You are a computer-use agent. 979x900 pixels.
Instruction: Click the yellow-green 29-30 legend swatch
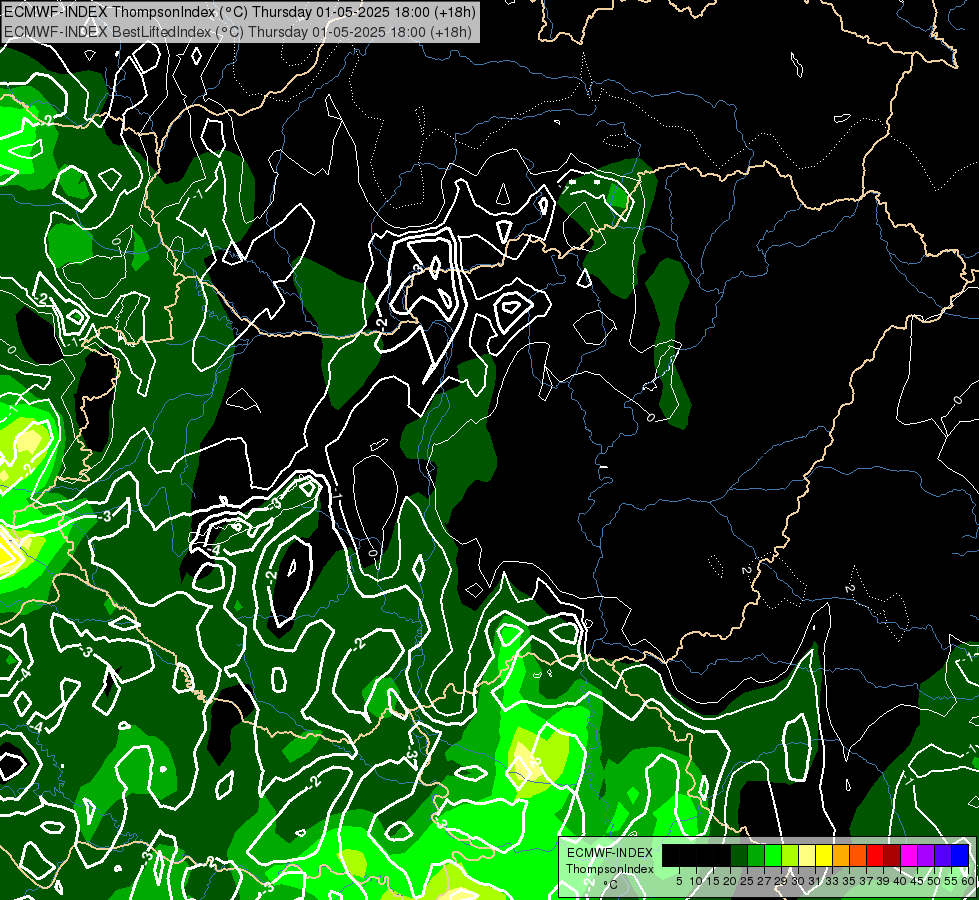tap(790, 855)
